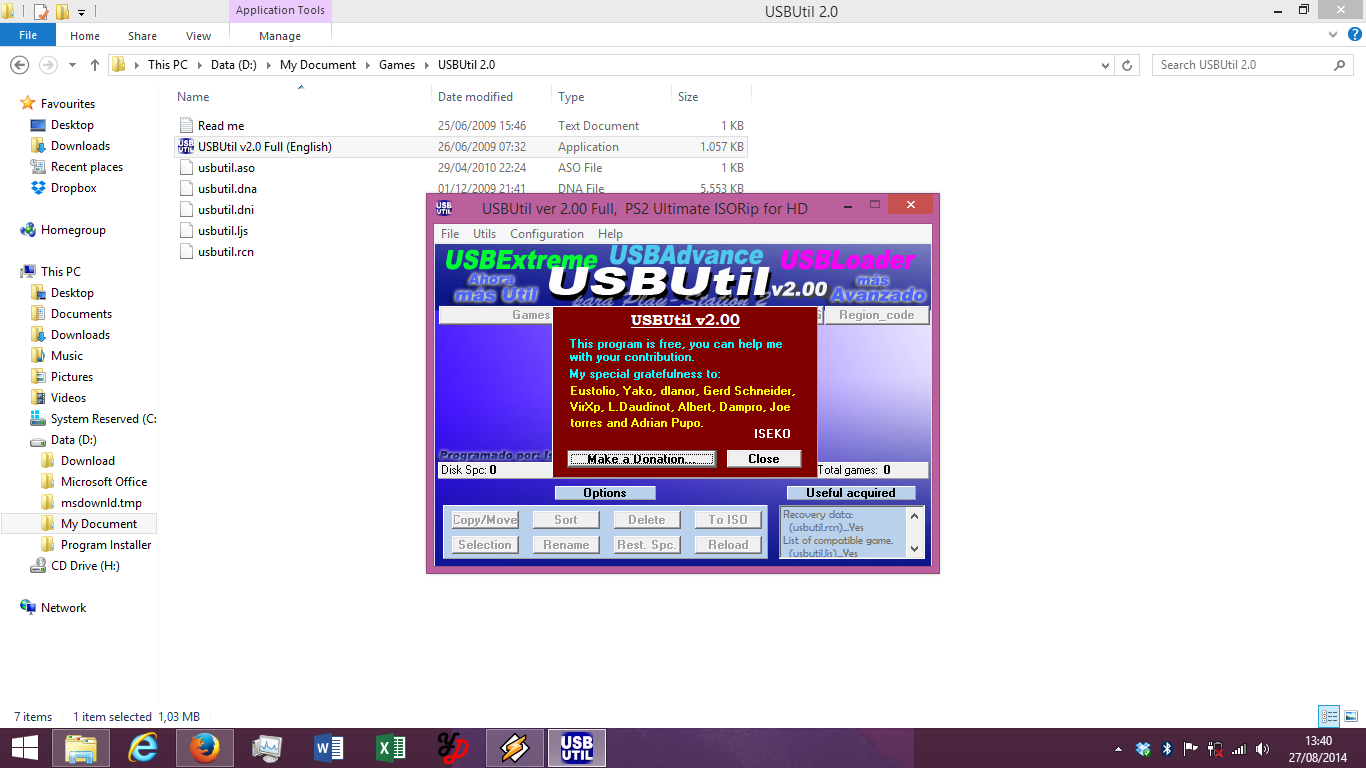Switch to large icons view
Image resolution: width=1366 pixels, height=768 pixels.
coord(1350,717)
